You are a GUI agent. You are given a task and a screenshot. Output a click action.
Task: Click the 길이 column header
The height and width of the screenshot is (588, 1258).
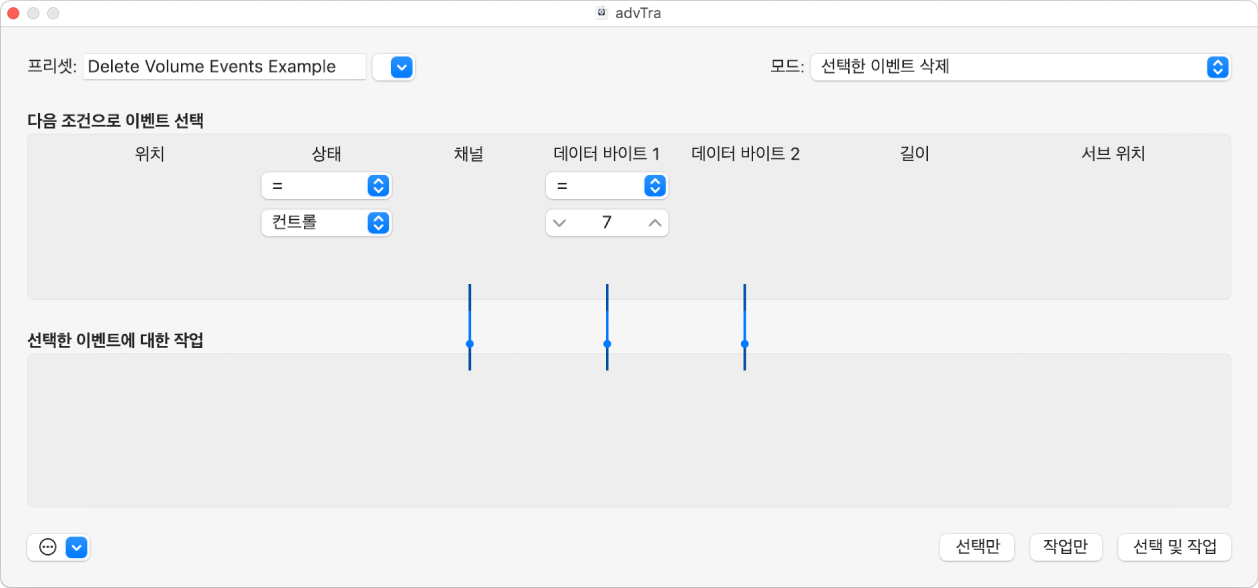coord(915,154)
